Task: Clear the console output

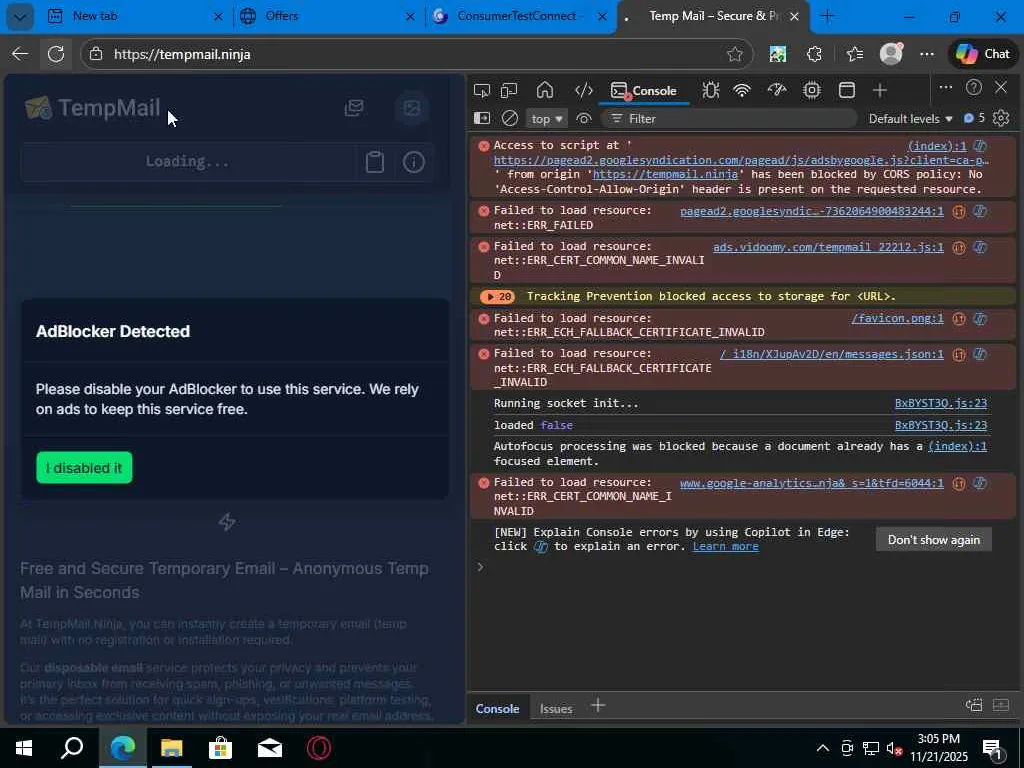Action: coord(509,118)
